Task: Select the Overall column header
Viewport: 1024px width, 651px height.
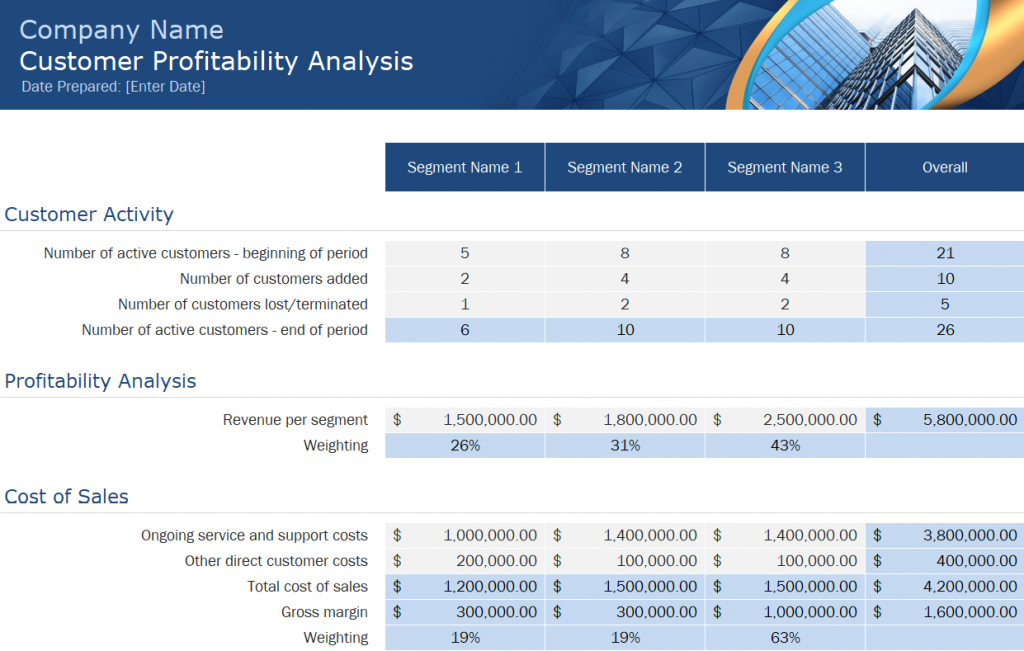Action: coord(945,167)
